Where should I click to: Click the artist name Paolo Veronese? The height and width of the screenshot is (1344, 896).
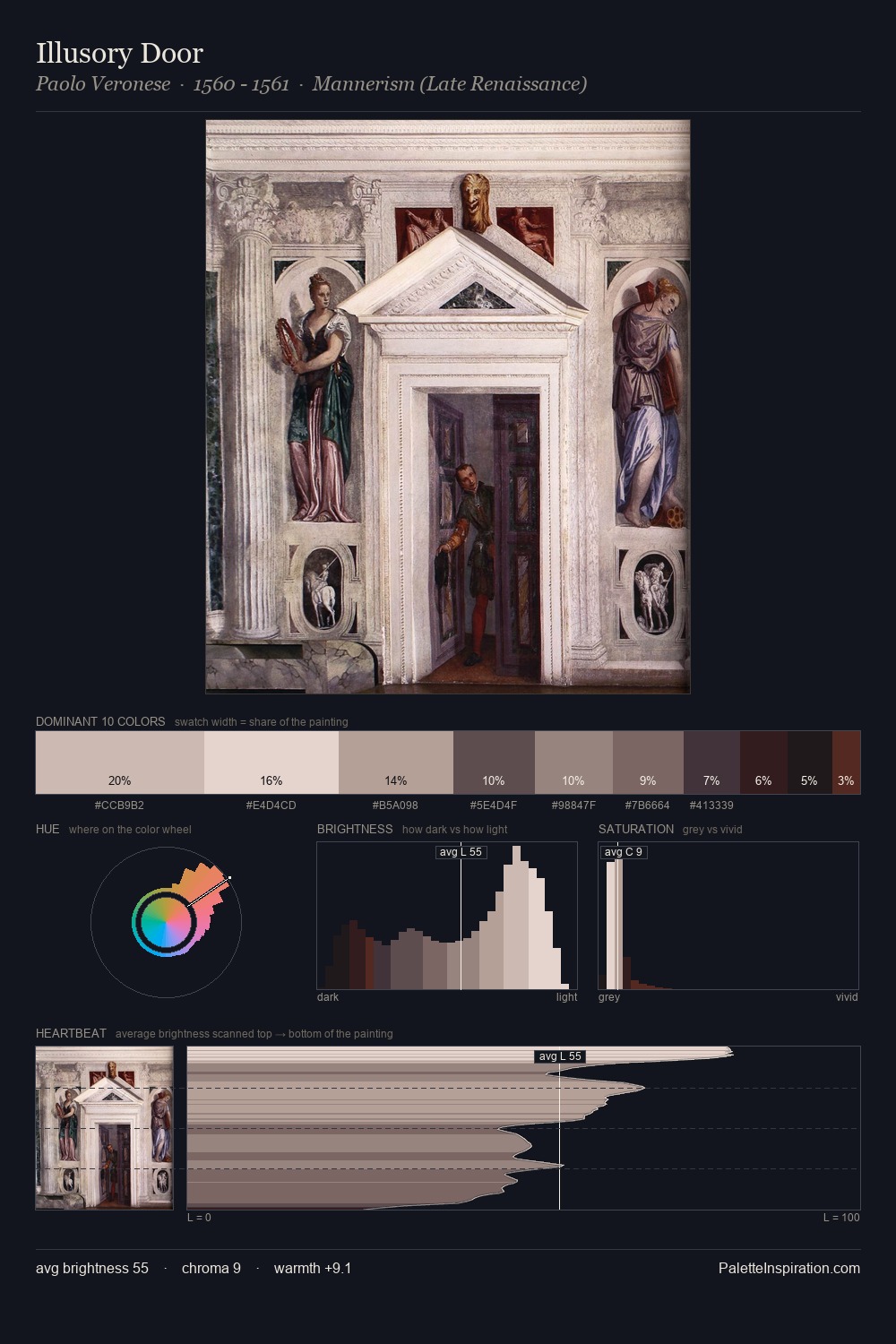[103, 84]
